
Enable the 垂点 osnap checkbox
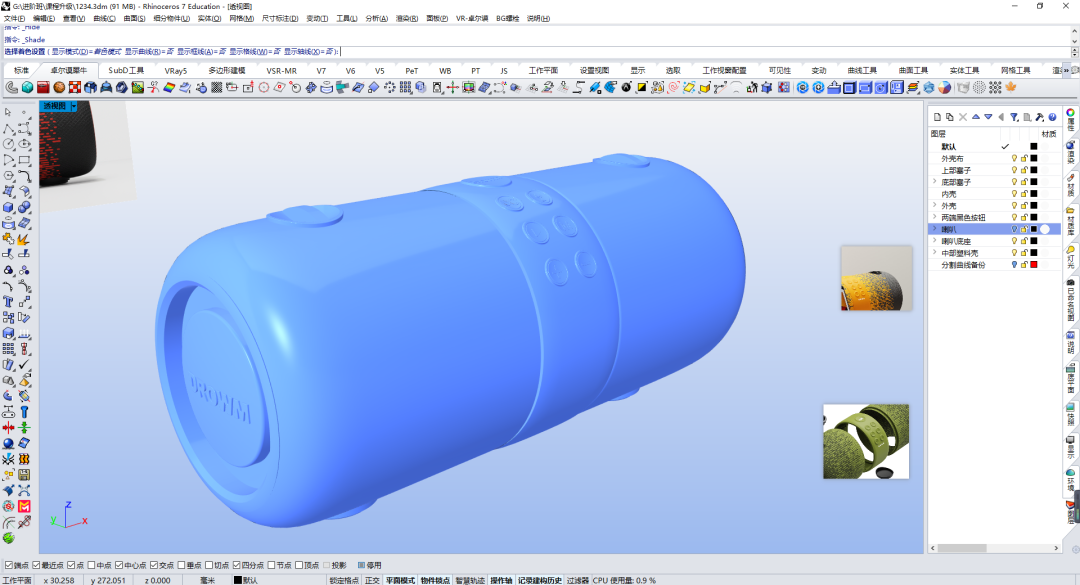tap(180, 565)
